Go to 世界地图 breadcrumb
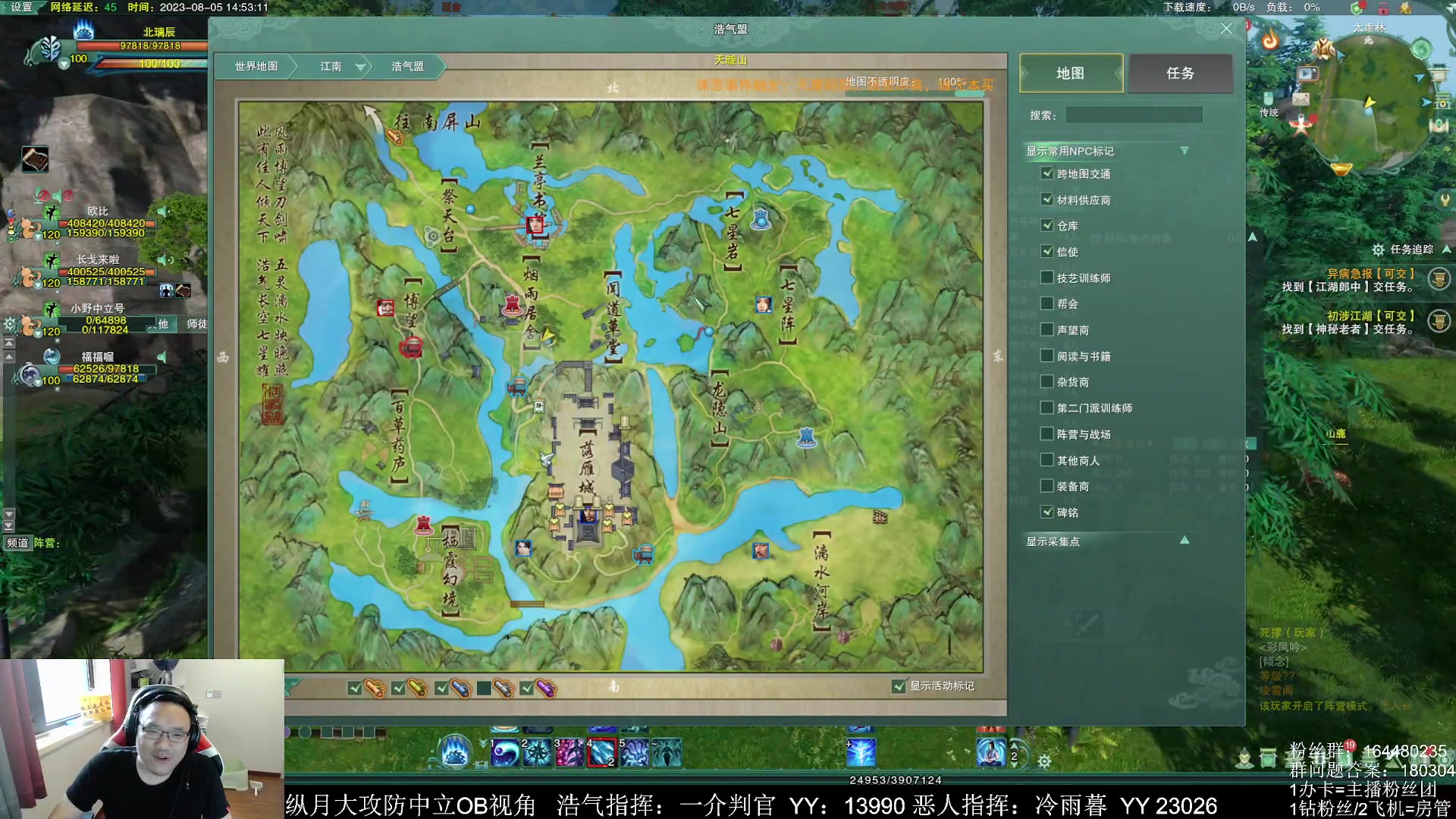 (256, 67)
